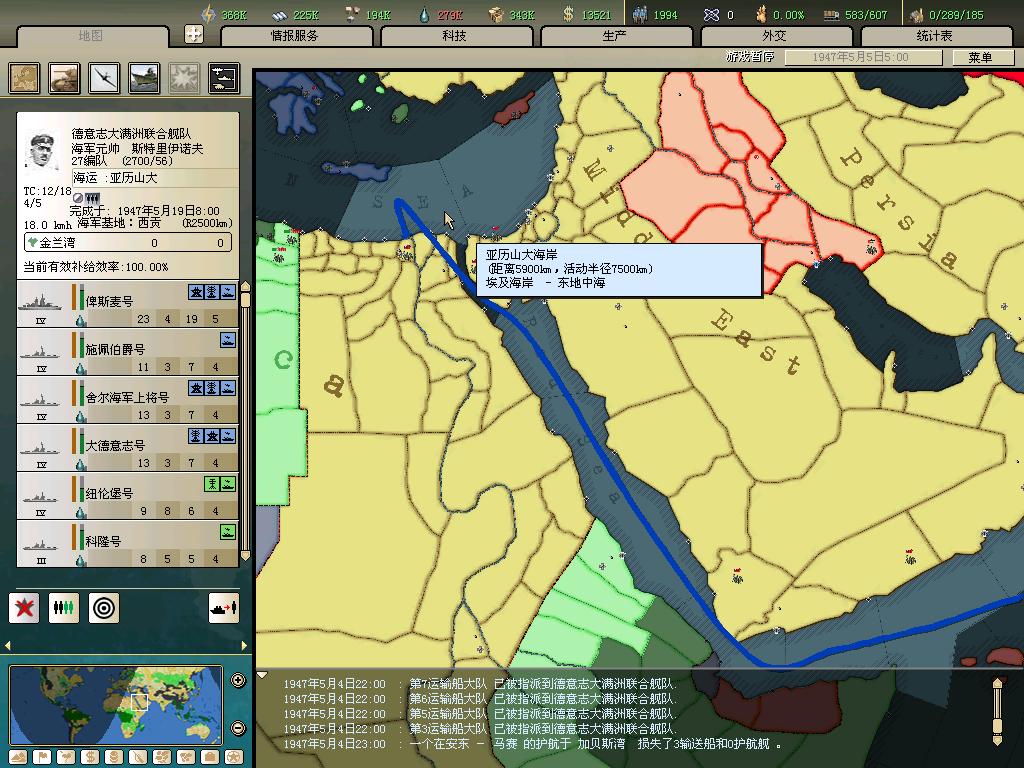
Task: Open the 科技 technology tab
Action: point(454,36)
